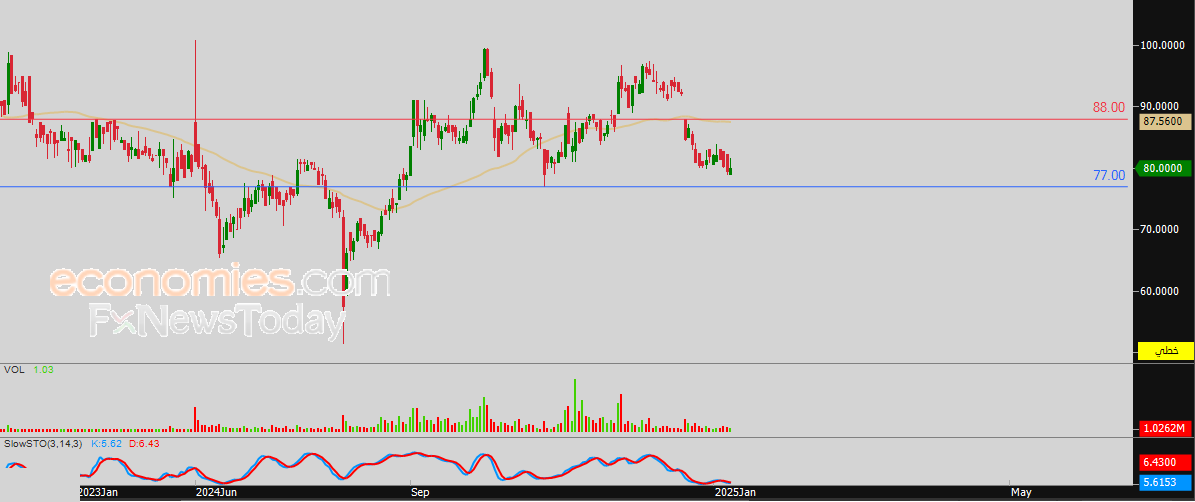Click the yellow Arabic scale-type button
Screen dimensions: 1195x502
pyautogui.click(x=1163, y=350)
